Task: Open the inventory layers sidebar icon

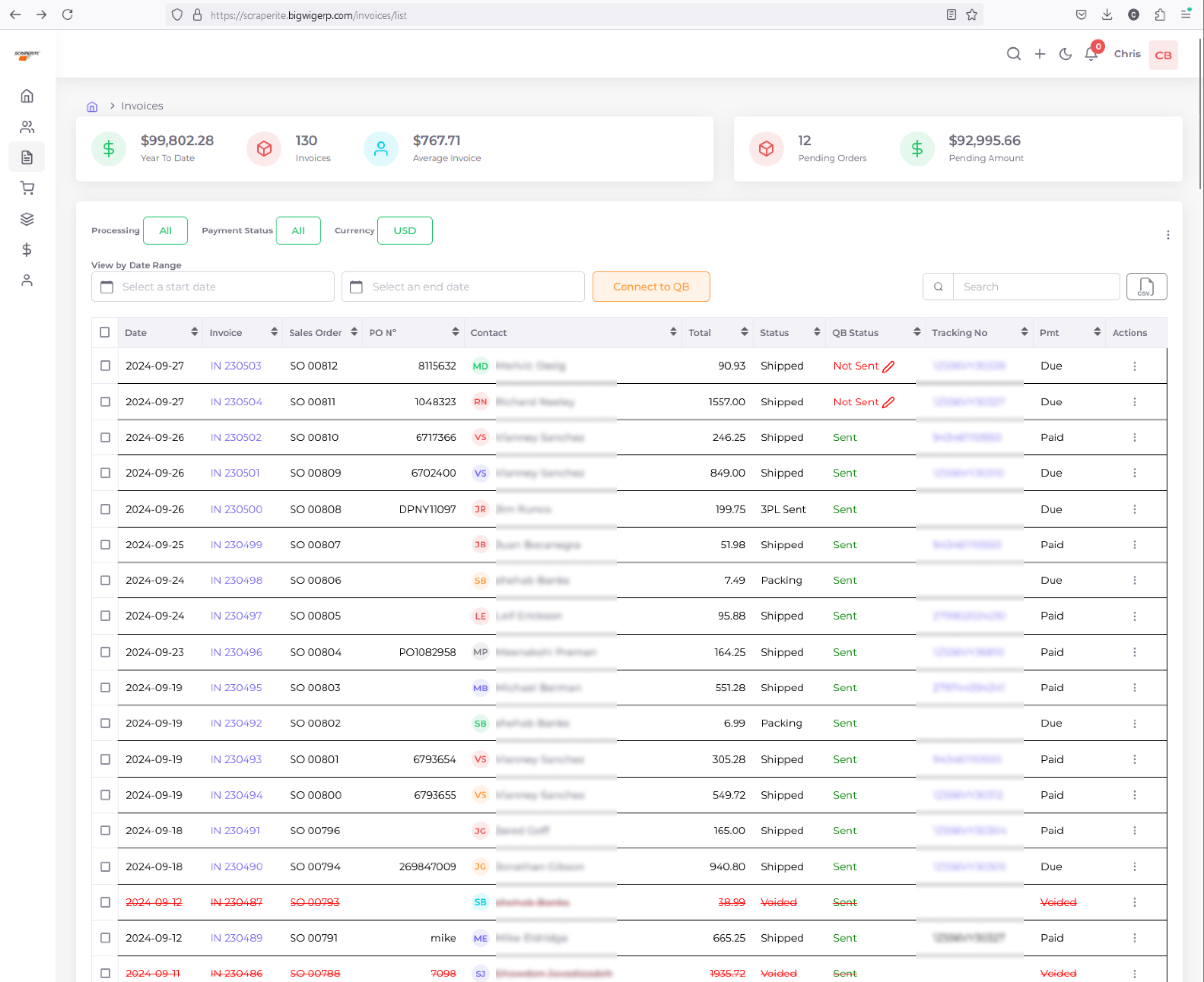Action: [x=27, y=219]
